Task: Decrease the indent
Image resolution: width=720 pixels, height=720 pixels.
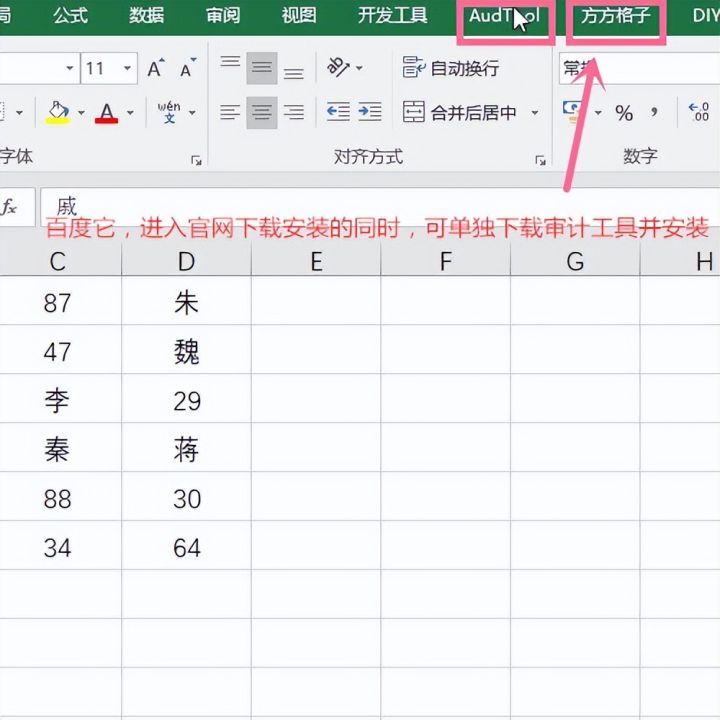Action: pos(338,112)
